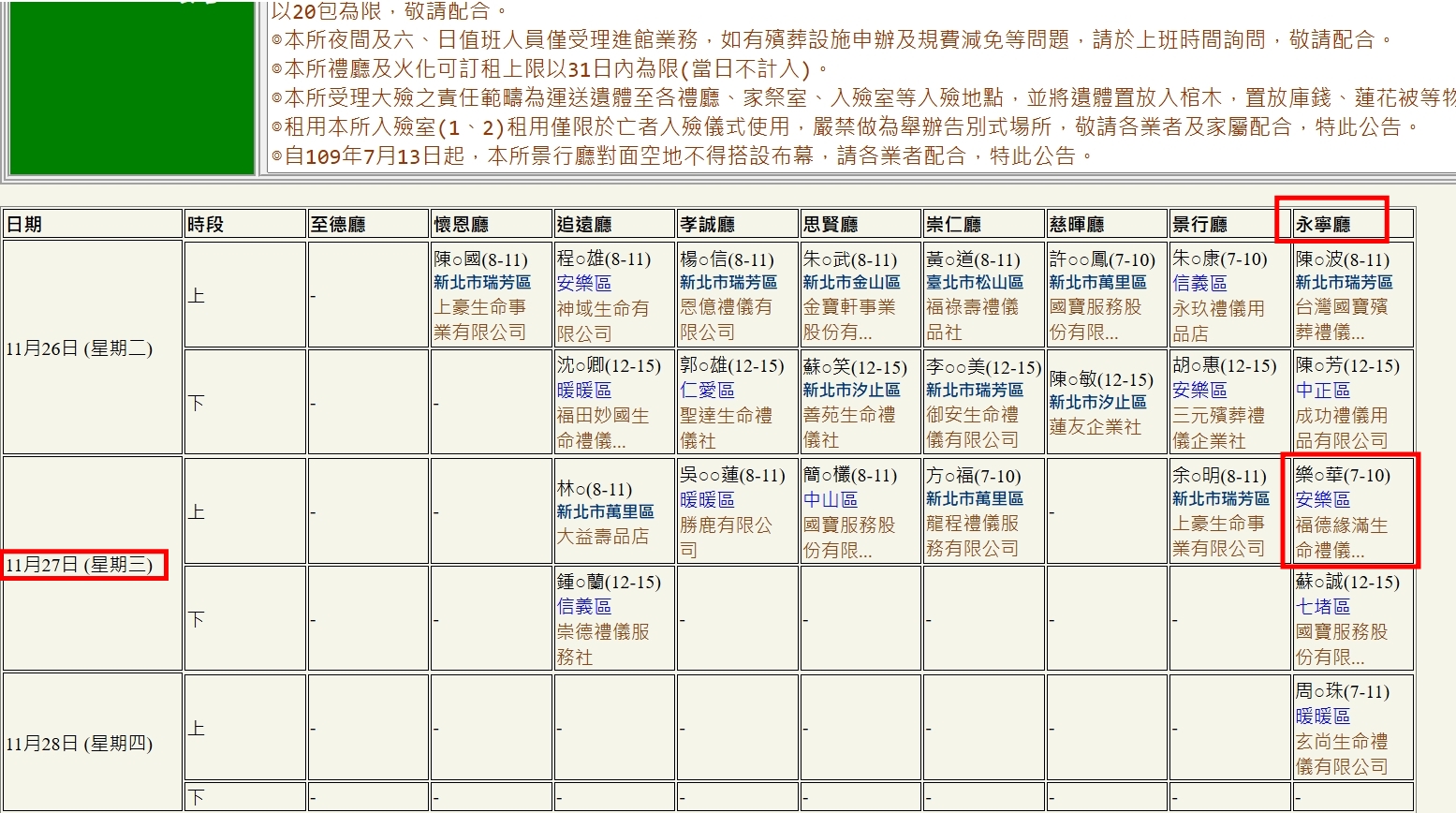This screenshot has width=1456, height=813.
Task: Click the 孝誠廳 column header
Action: (738, 224)
